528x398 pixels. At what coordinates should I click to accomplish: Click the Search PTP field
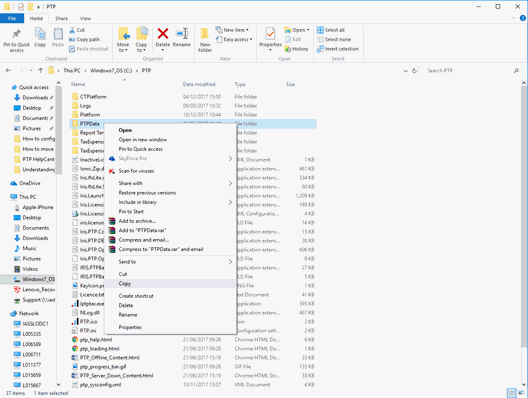coord(471,71)
